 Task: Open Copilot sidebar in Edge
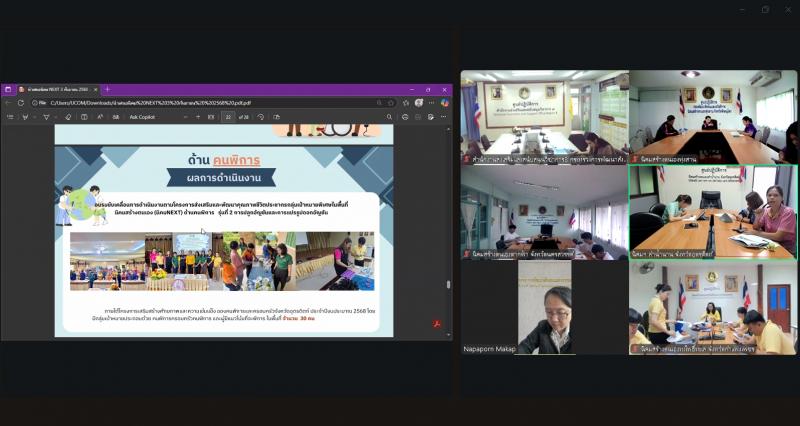[444, 103]
